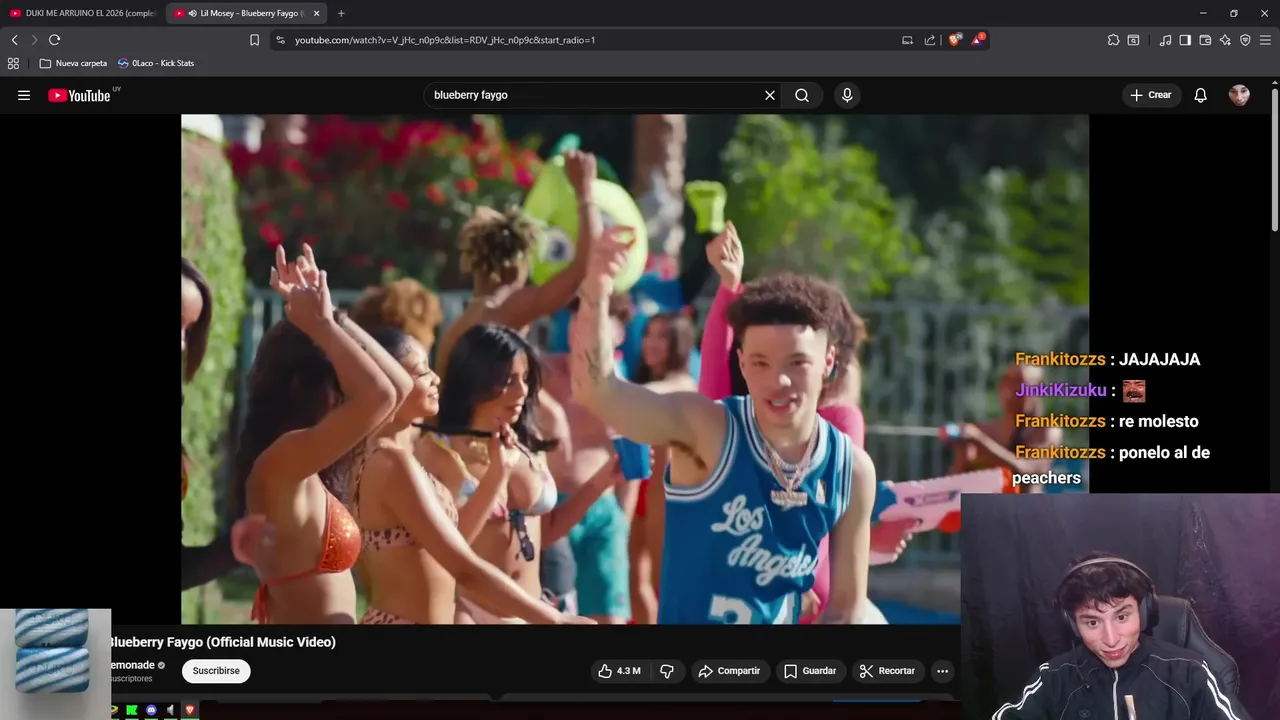Switch to the 'DUKI ME ARRUINO EL 2026' tab
Viewport: 1280px width, 720px height.
(x=83, y=13)
